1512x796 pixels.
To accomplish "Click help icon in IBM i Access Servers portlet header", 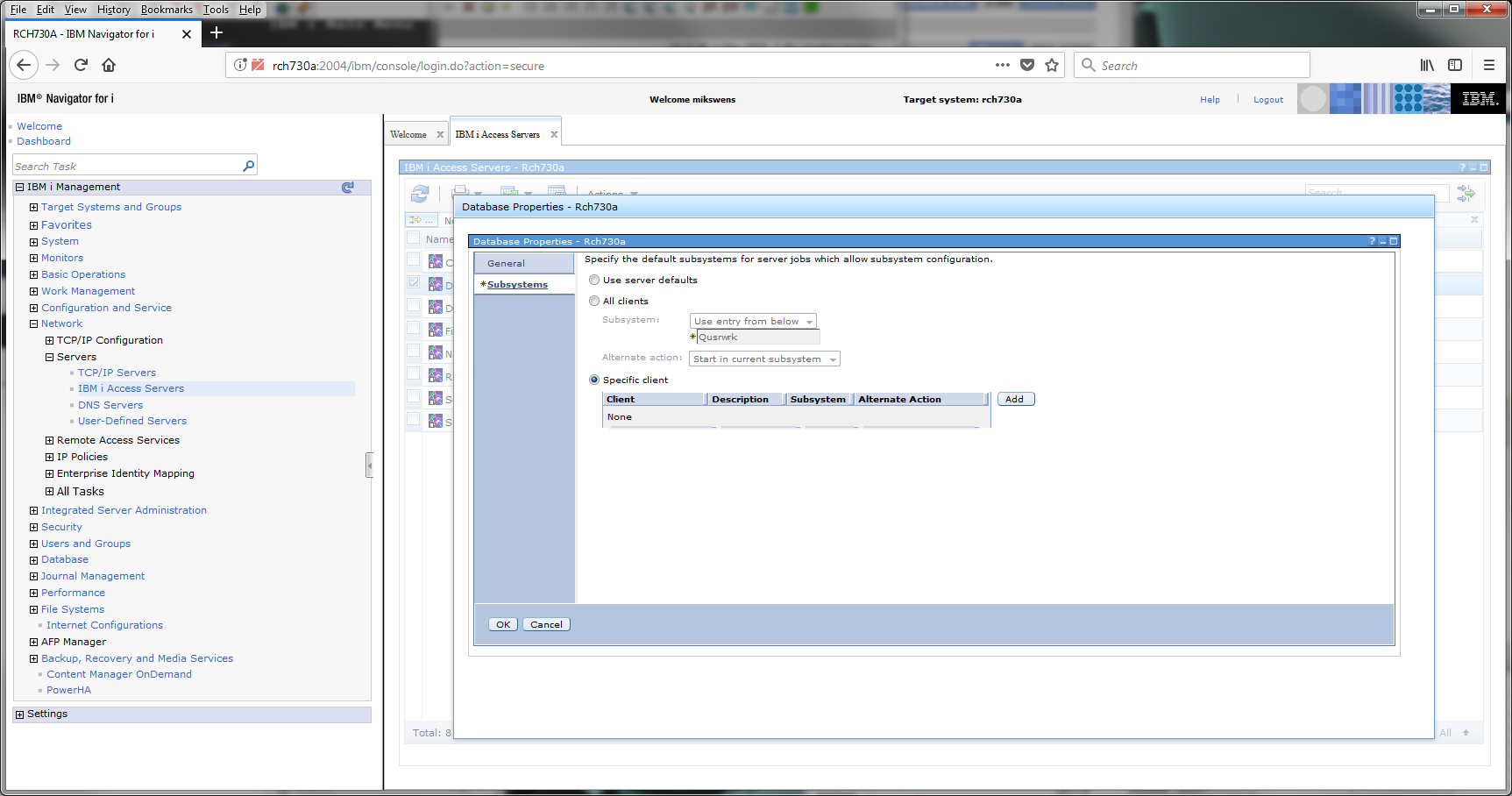I will (1462, 167).
